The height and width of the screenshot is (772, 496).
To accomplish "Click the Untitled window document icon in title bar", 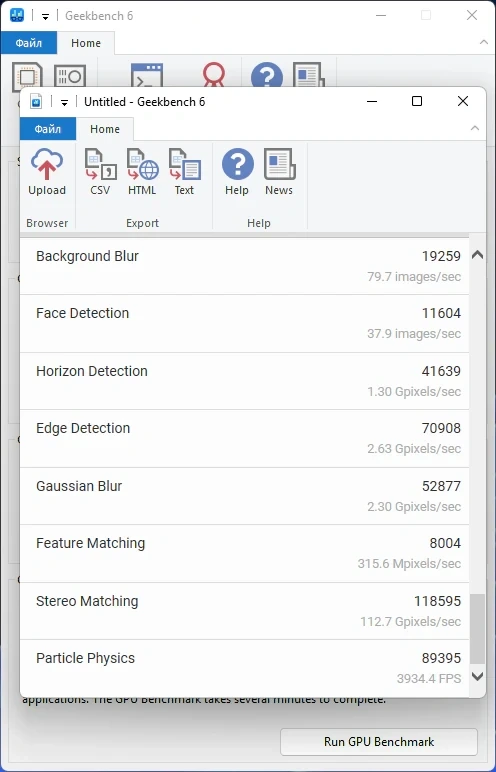I will (x=36, y=102).
